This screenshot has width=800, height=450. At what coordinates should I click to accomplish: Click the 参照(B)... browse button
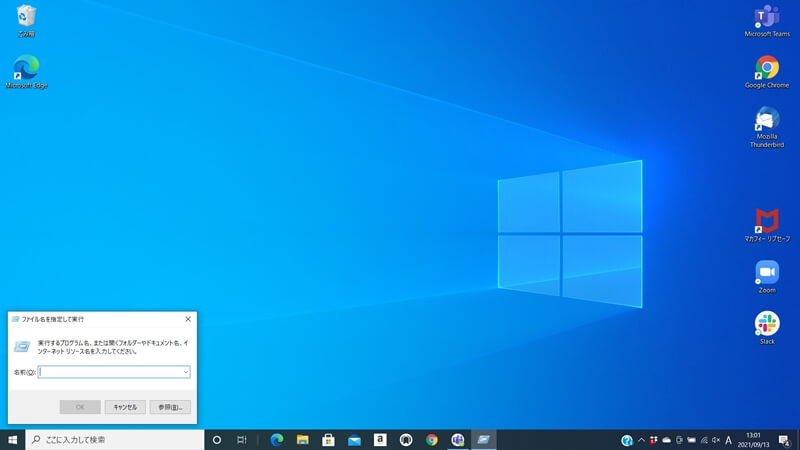click(x=170, y=407)
